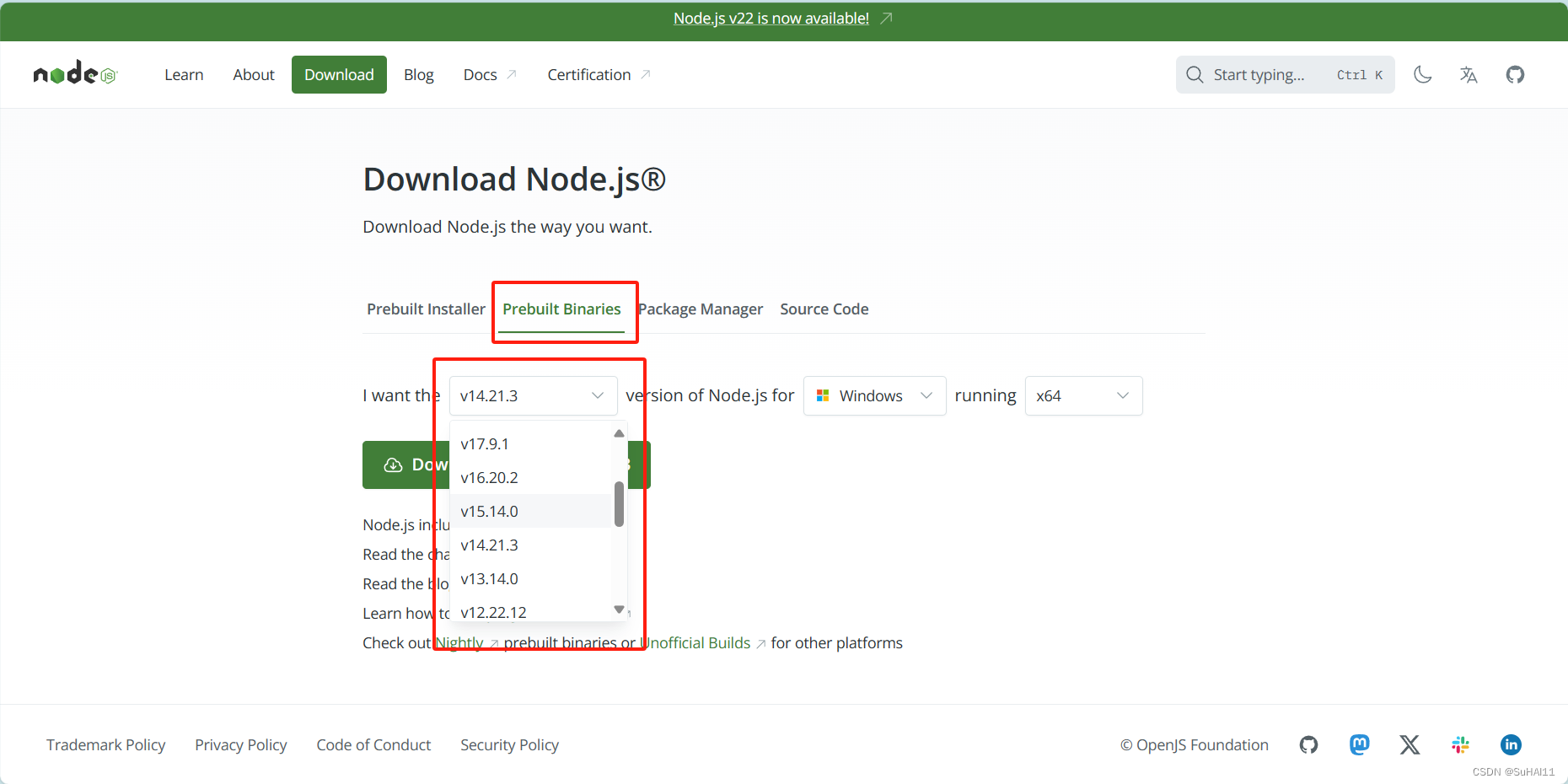This screenshot has width=1568, height=784.
Task: Open the Source Code tab
Action: click(824, 309)
